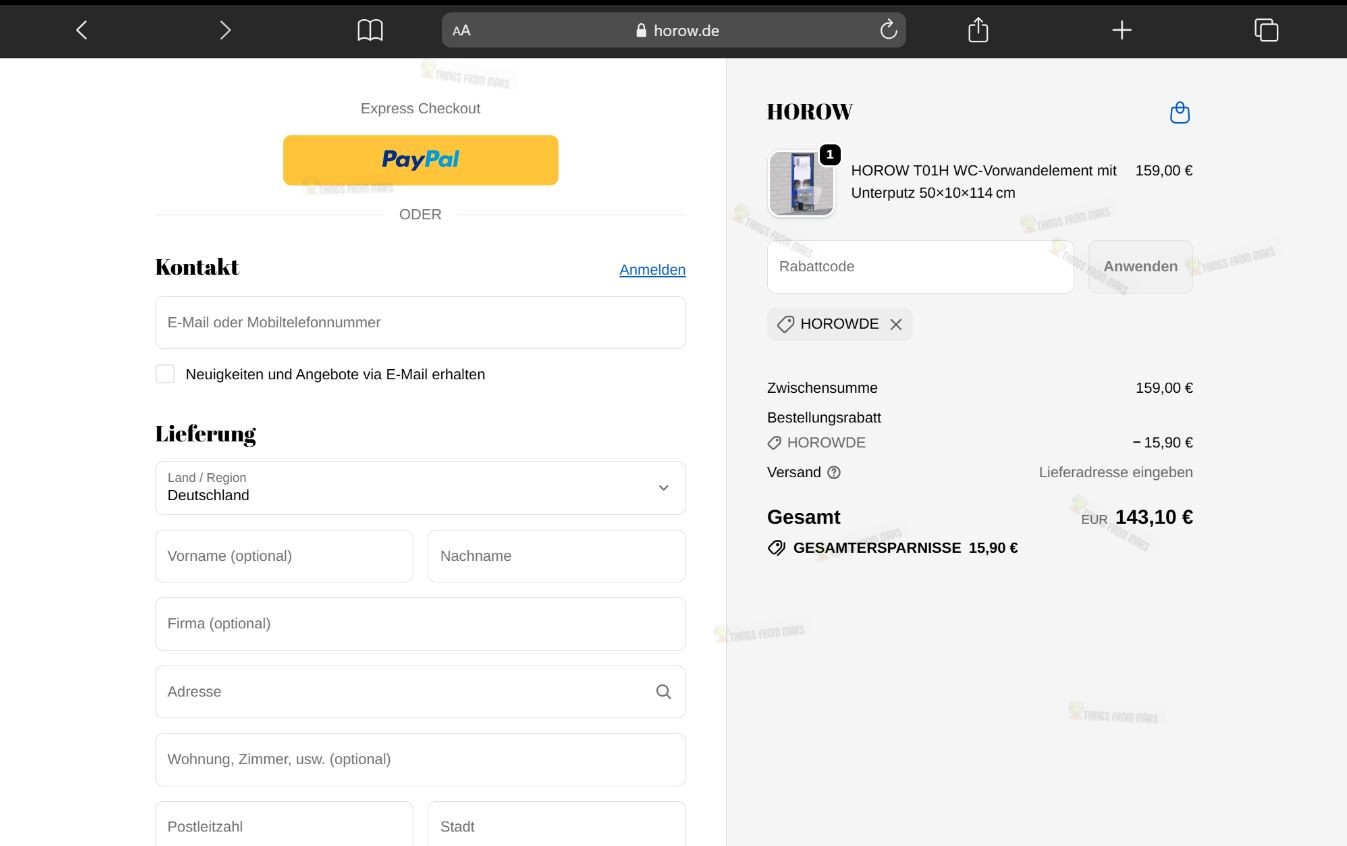Click the Gesamt amount 143,10 €
The image size is (1347, 846).
pyautogui.click(x=1154, y=517)
